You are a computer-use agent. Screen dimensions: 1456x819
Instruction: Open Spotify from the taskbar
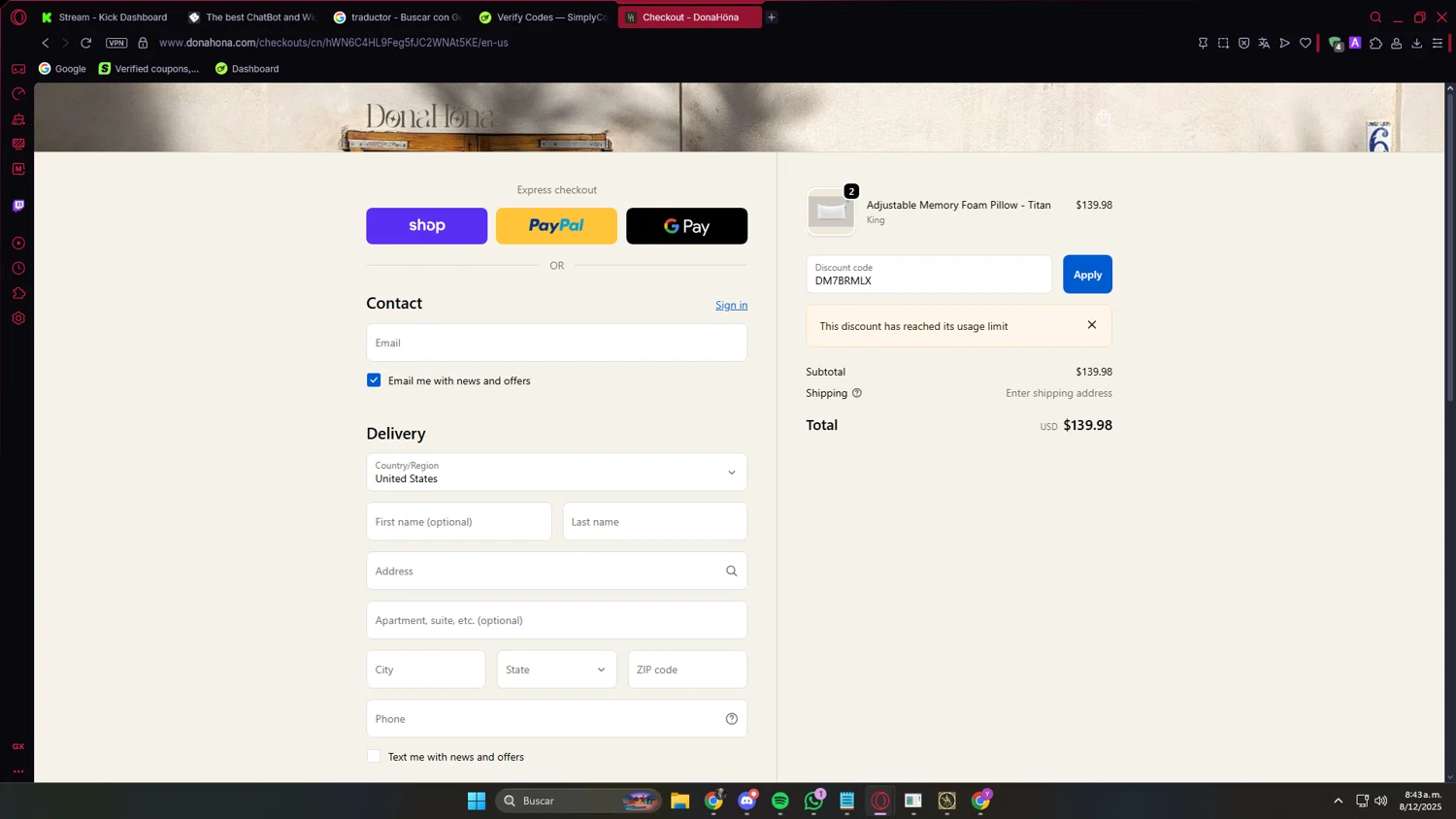tap(780, 801)
